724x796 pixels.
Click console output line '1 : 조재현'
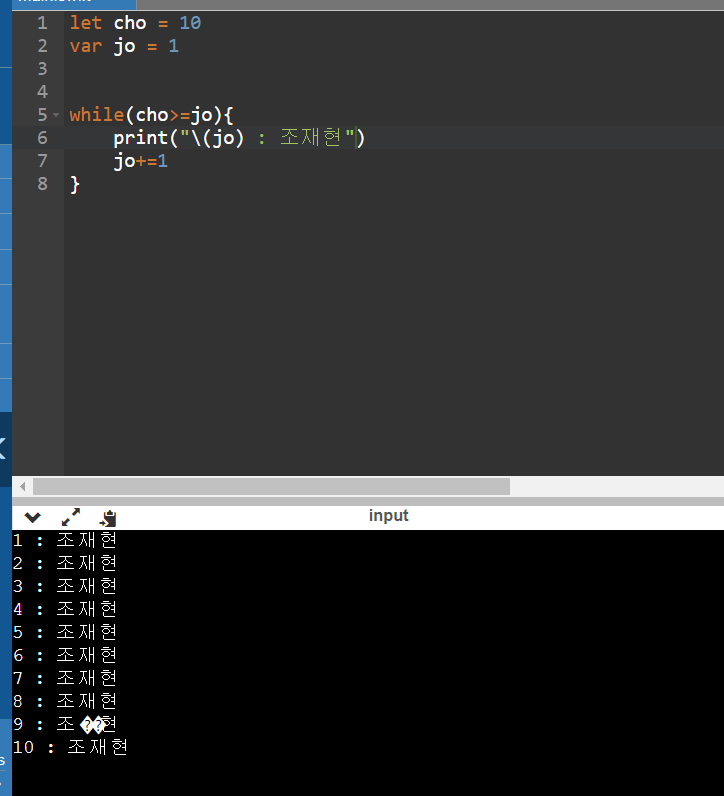pos(65,540)
